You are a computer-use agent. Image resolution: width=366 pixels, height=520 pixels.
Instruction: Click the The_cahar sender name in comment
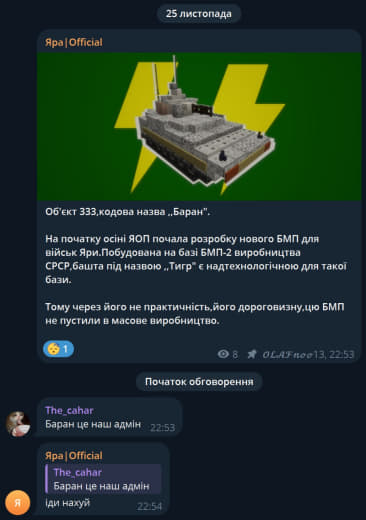tap(69, 410)
